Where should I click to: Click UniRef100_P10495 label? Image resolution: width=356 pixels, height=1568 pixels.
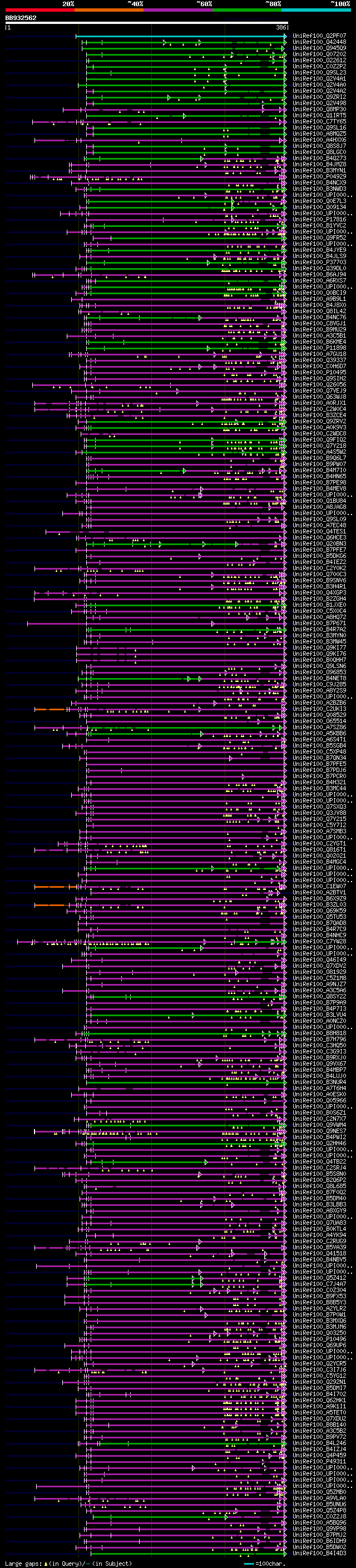click(319, 373)
